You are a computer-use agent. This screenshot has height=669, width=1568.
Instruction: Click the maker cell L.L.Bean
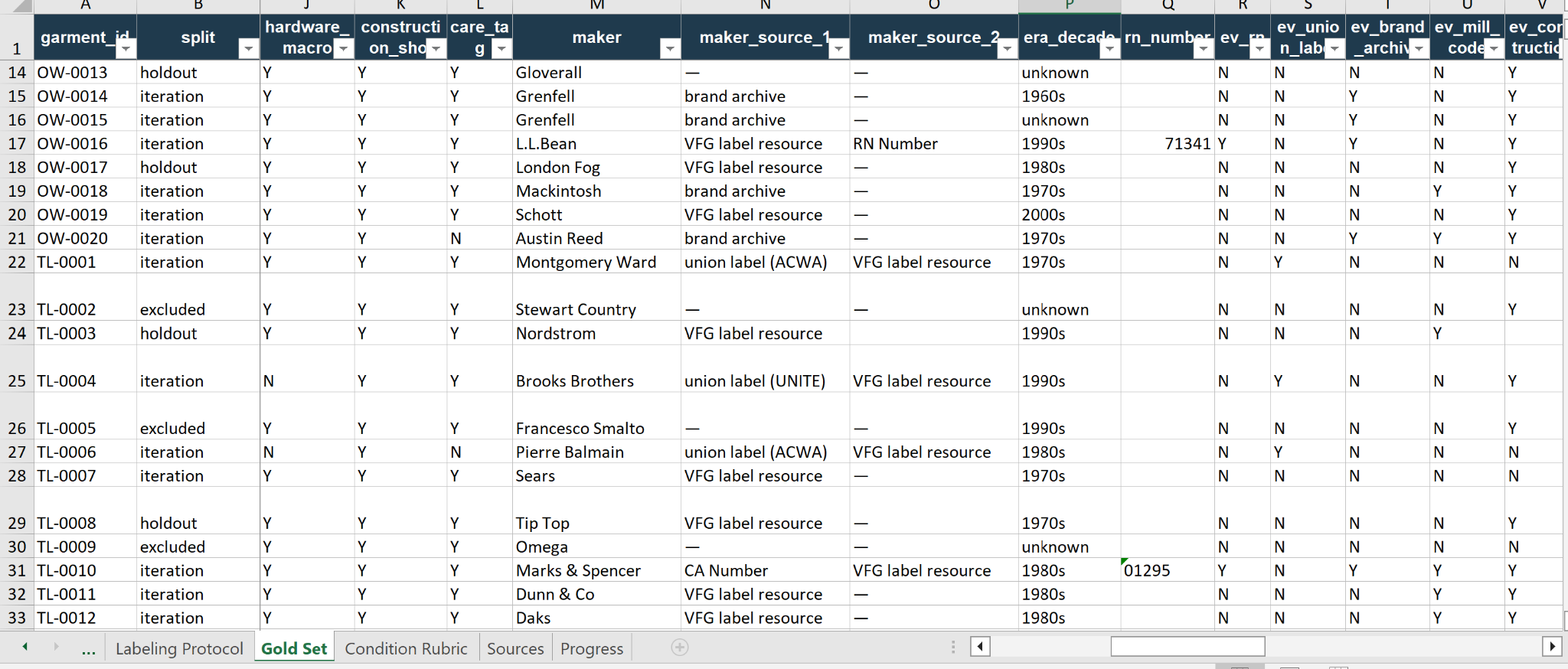click(x=596, y=143)
